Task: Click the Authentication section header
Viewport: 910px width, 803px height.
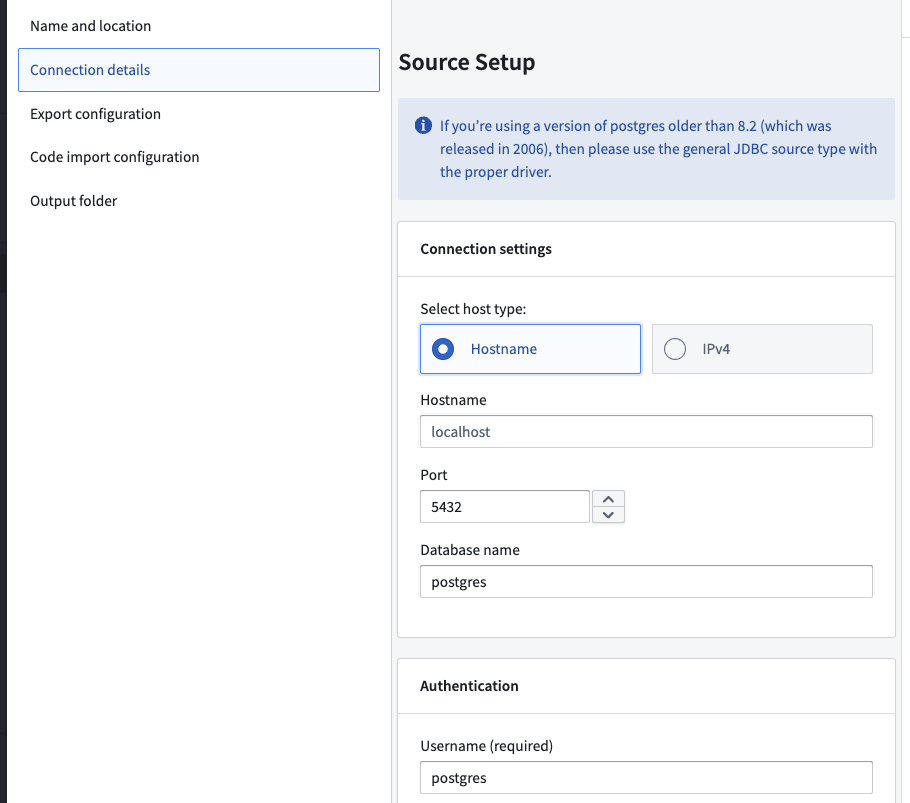Action: (x=469, y=686)
